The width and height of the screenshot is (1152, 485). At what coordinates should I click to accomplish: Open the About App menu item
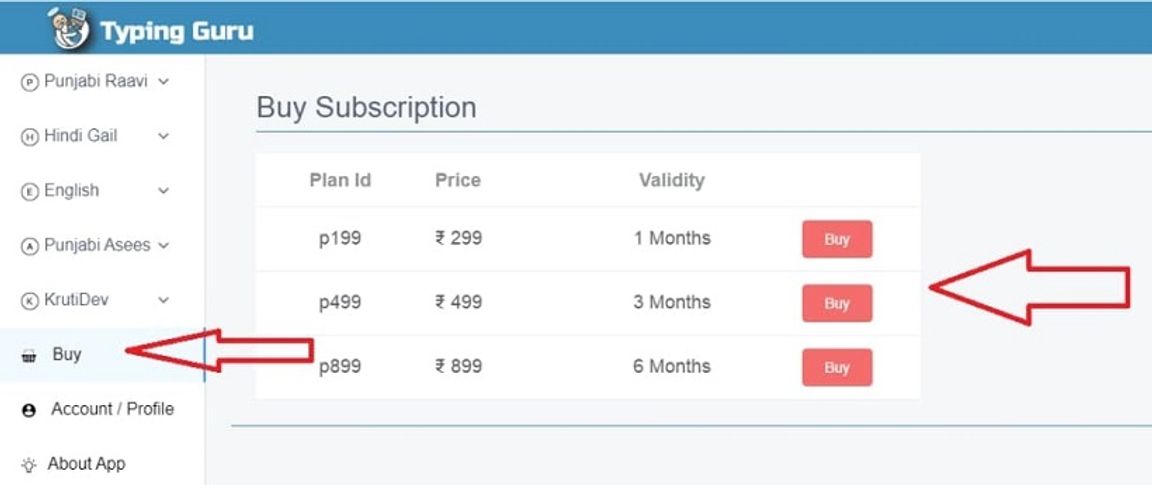86,464
